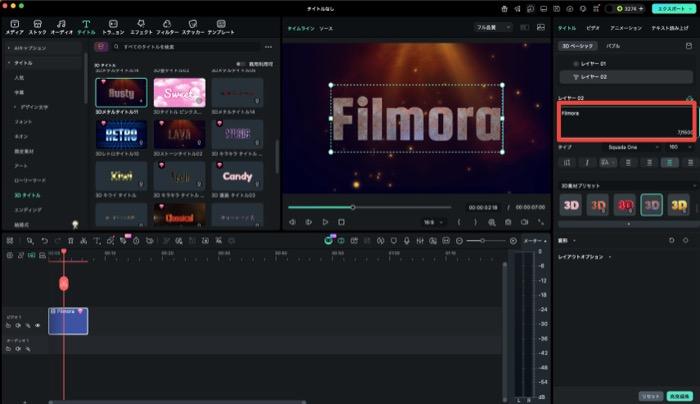Click the italic I formatting icon
The image size is (700, 404).
587,162
